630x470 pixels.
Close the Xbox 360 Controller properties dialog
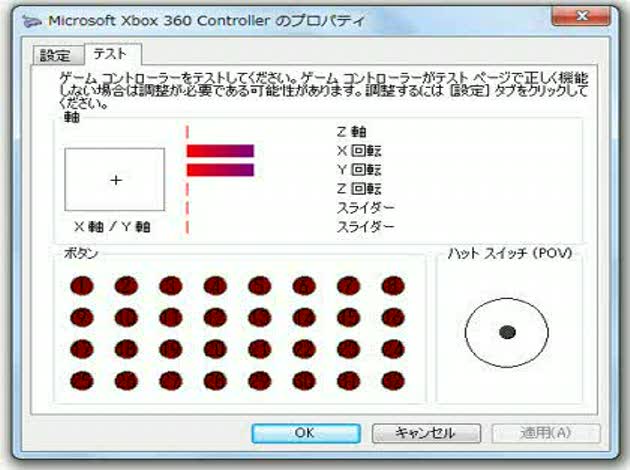tap(581, 16)
